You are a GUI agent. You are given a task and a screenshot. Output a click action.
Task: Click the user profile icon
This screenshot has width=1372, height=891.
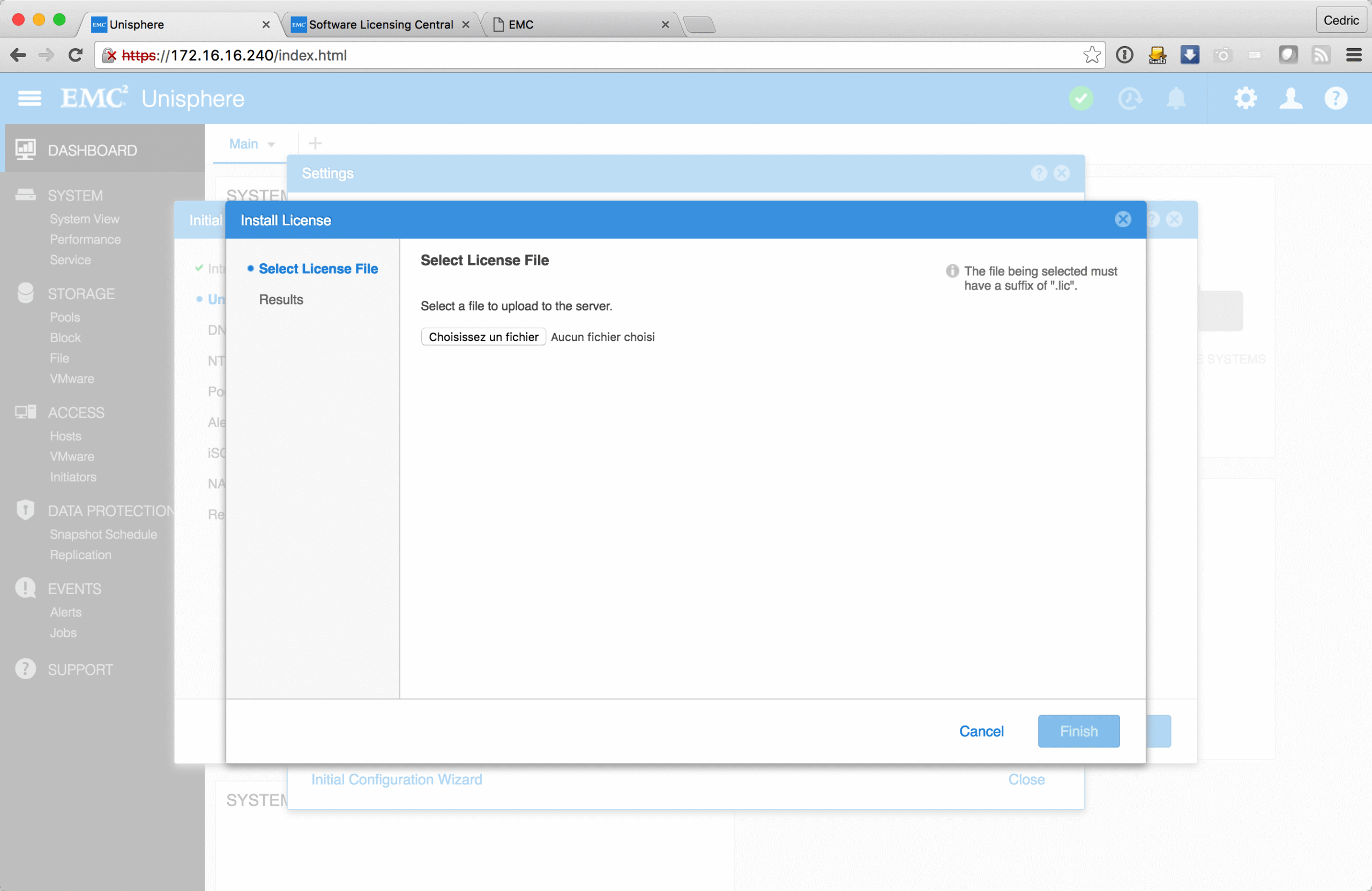pyautogui.click(x=1290, y=99)
